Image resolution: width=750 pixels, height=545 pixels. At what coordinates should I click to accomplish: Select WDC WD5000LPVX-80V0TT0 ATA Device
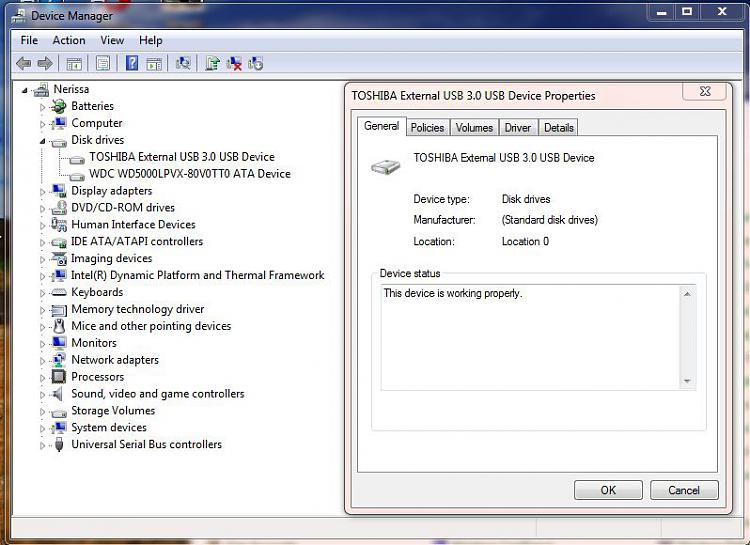coord(190,174)
